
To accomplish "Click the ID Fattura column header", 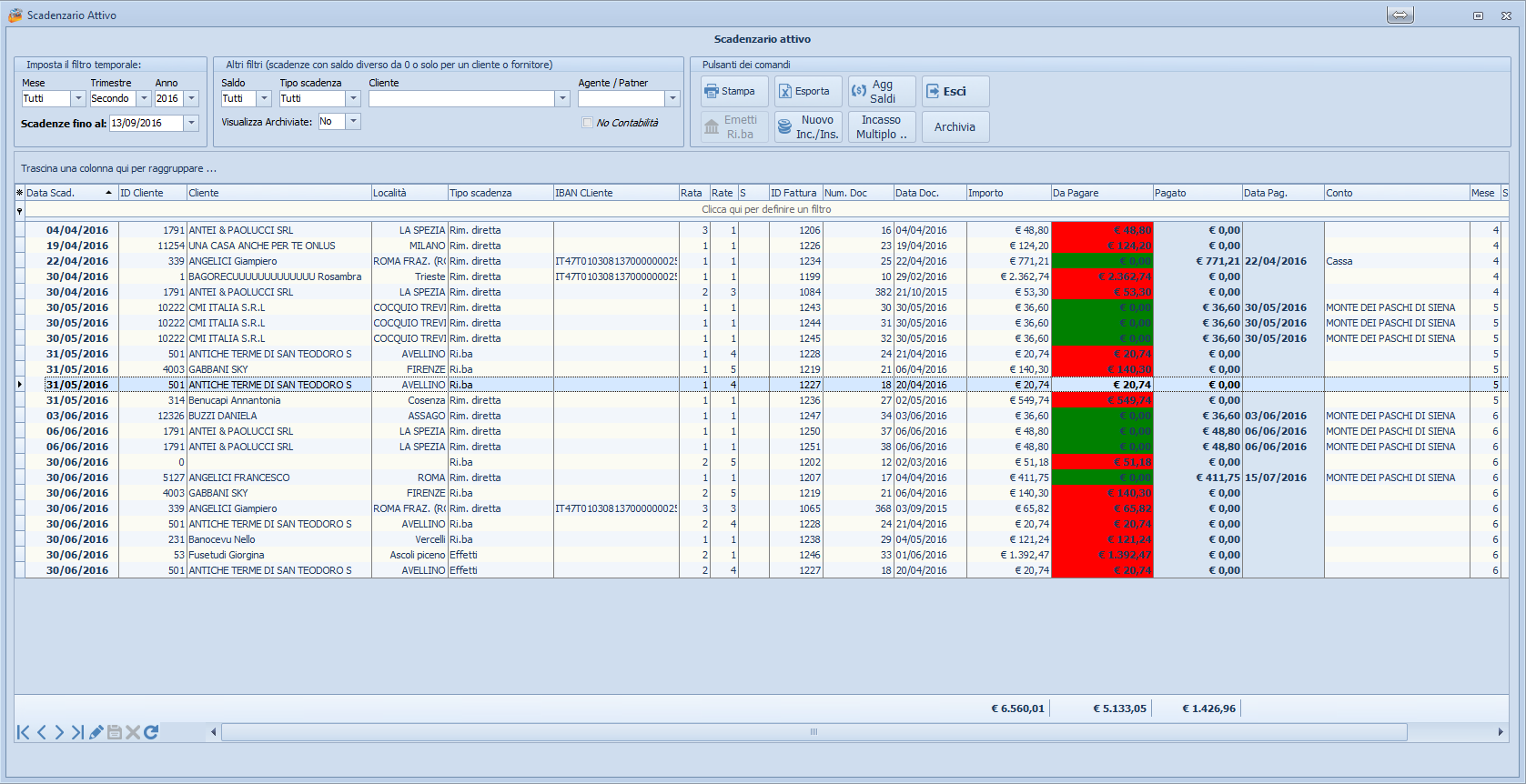I will [795, 193].
